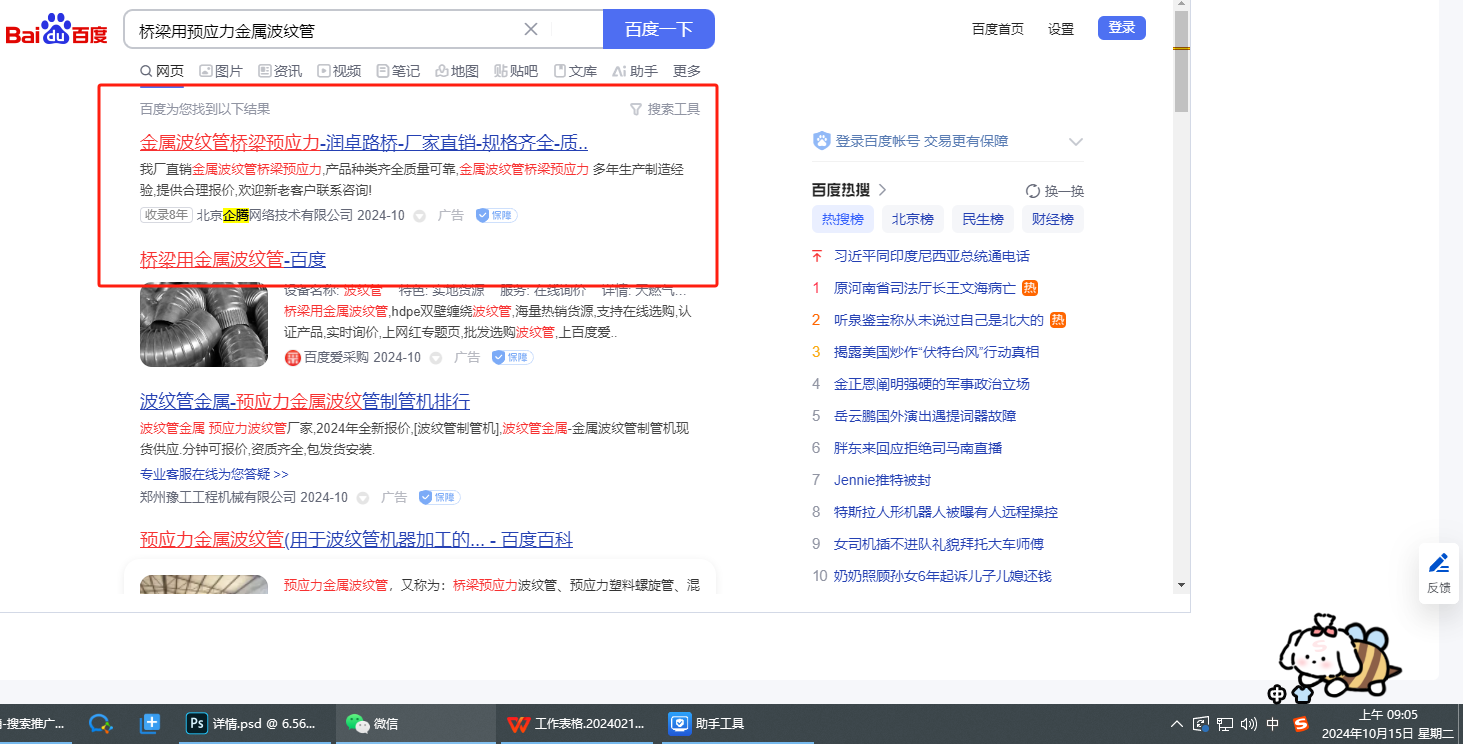Open WPS 工作表格 in the taskbar
The image size is (1463, 744).
(576, 724)
